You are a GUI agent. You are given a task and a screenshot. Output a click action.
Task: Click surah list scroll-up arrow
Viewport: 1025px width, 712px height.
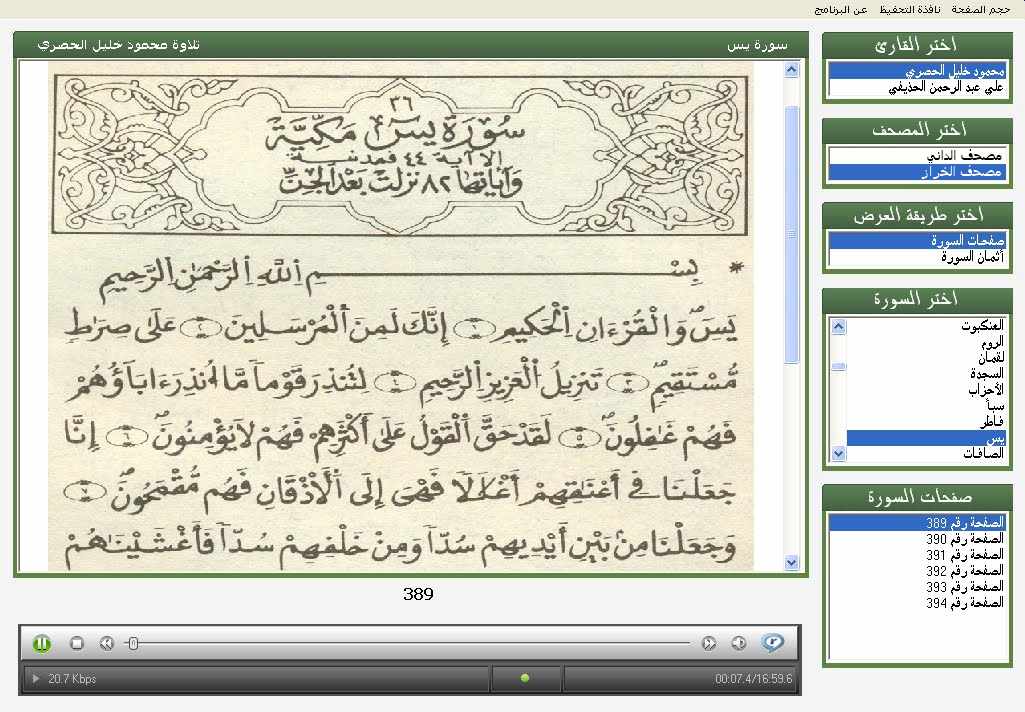tap(839, 326)
